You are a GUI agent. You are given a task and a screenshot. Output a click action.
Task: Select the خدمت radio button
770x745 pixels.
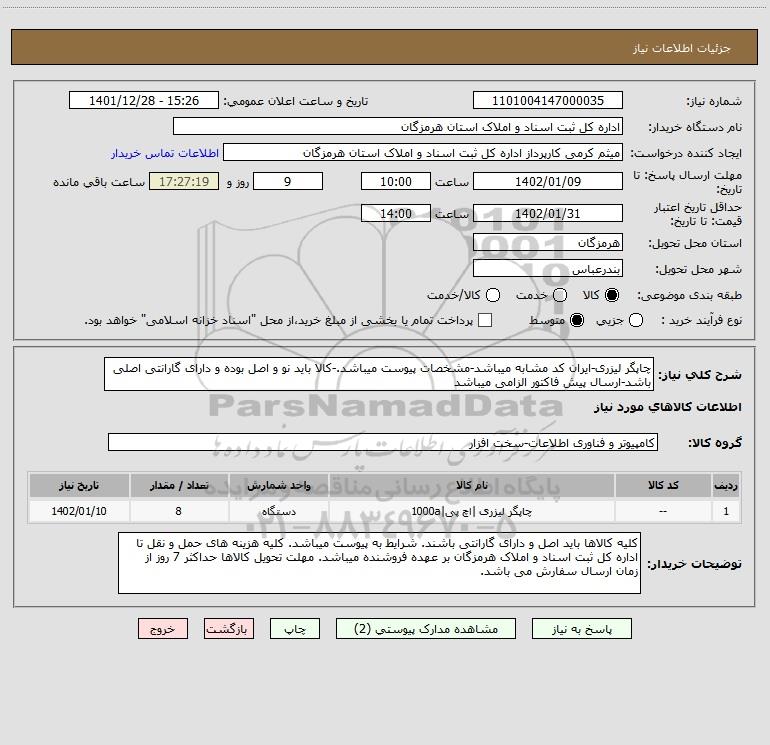560,295
